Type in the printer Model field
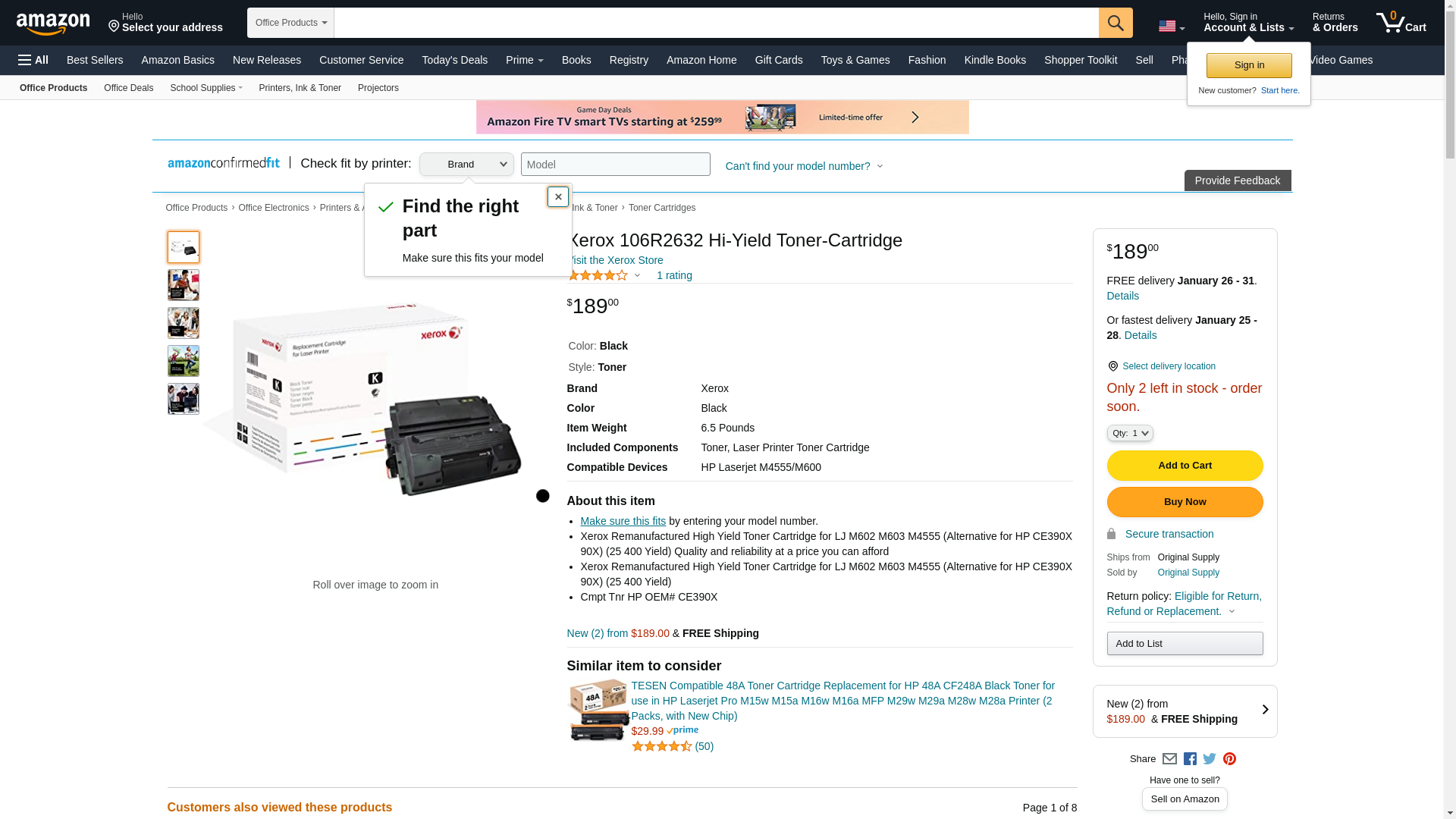Viewport: 1456px width, 819px height. pos(615,165)
